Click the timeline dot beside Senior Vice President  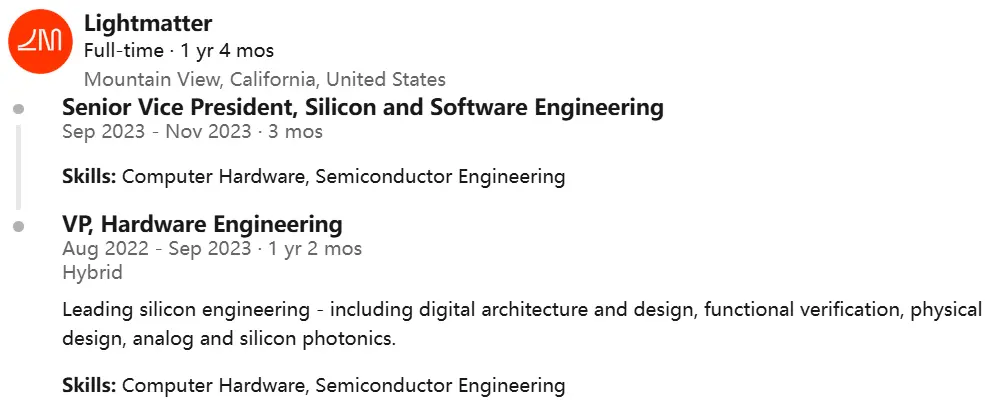[x=19, y=109]
